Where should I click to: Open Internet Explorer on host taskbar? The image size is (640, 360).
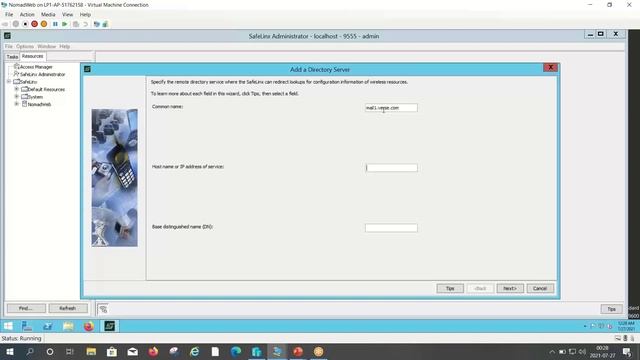click(x=195, y=351)
